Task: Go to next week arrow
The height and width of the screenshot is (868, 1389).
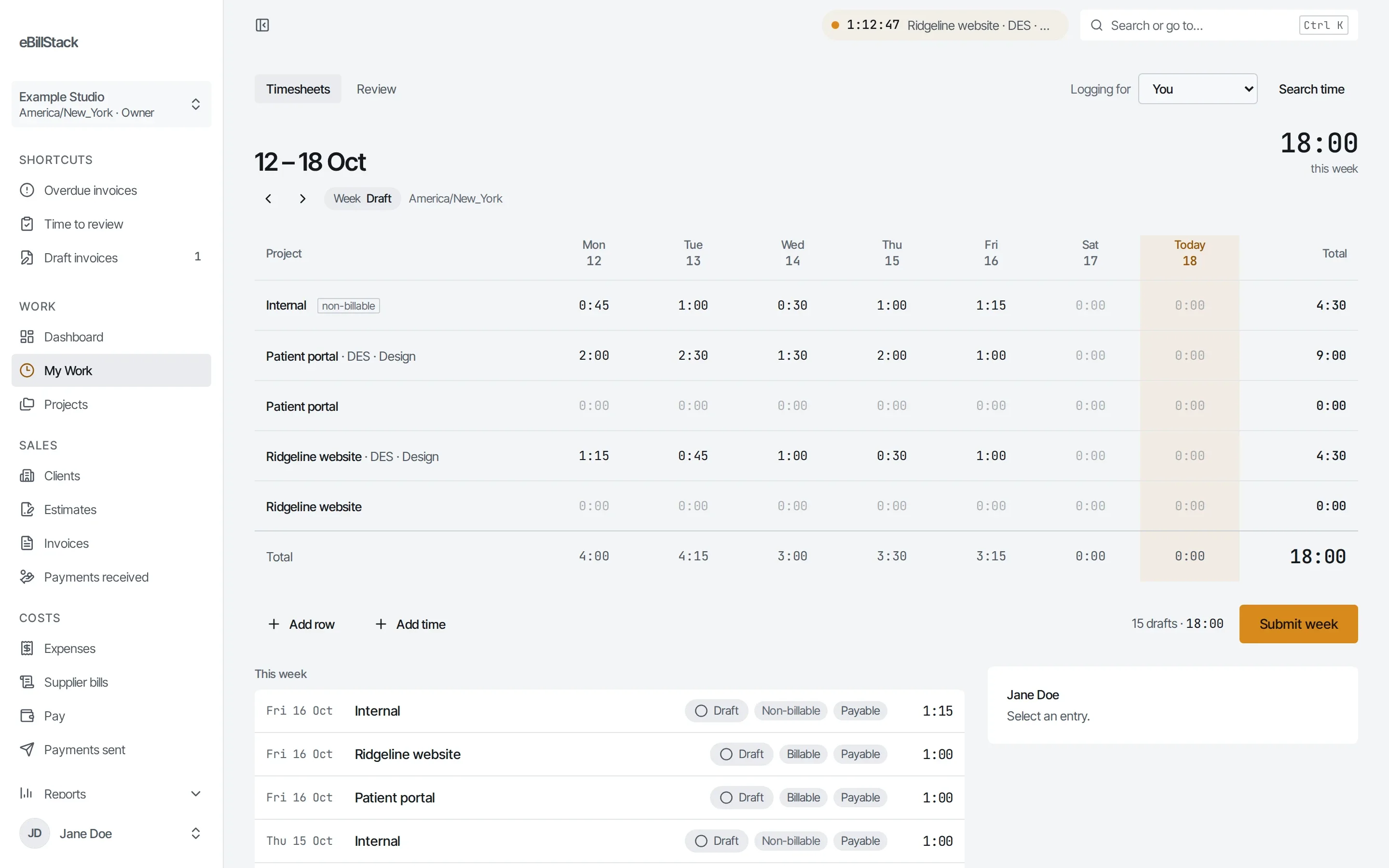Action: point(302,199)
